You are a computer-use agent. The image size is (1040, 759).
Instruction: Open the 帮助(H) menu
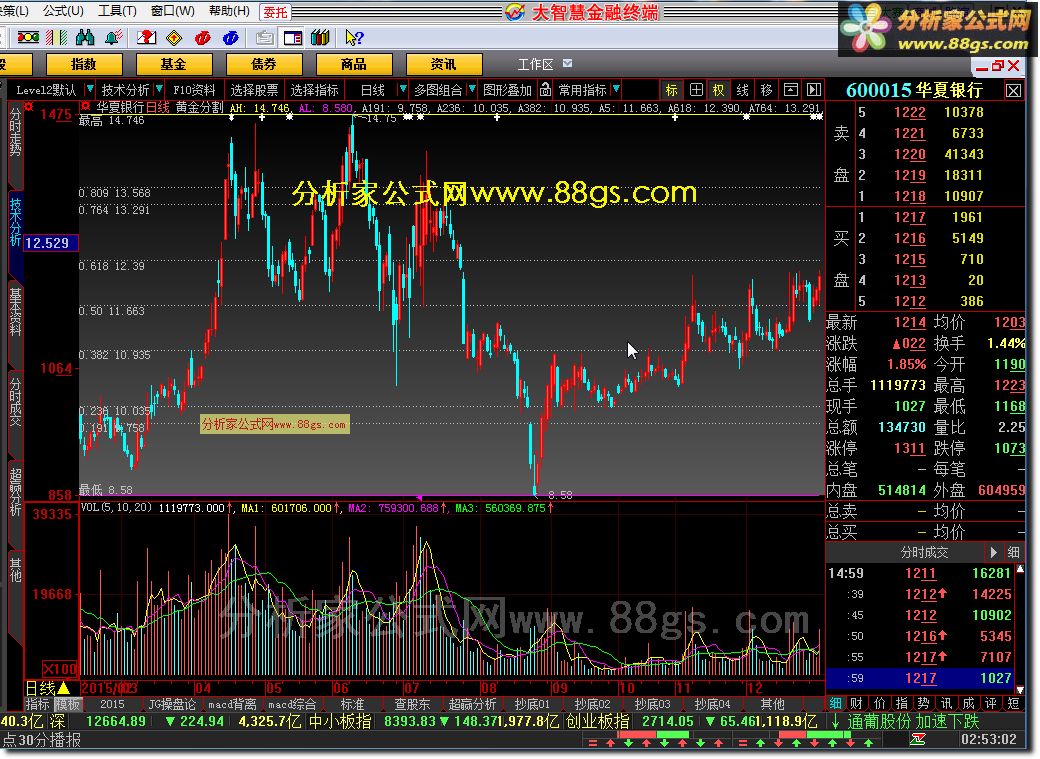click(229, 11)
